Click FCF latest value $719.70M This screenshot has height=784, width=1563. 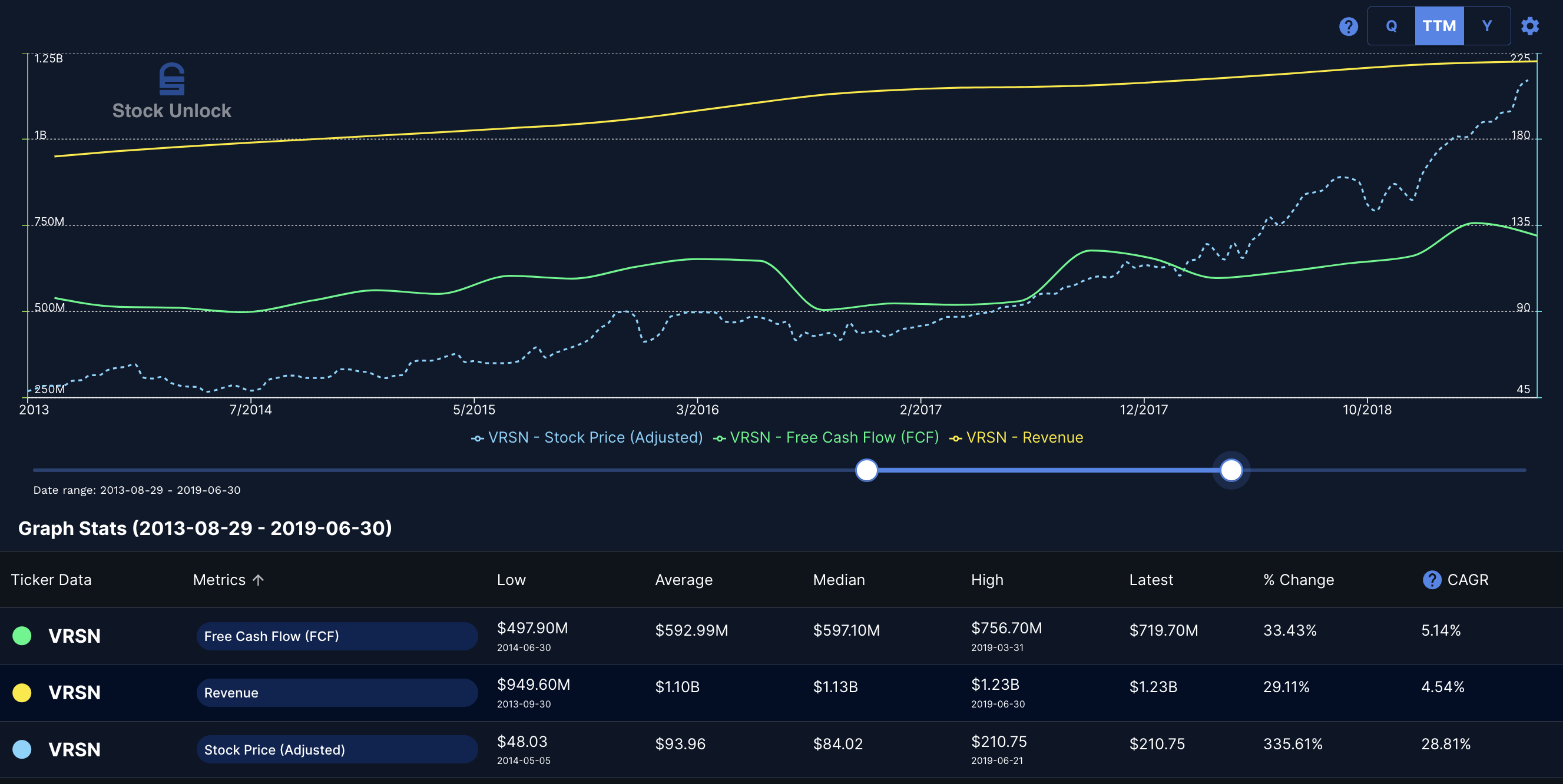coord(1164,630)
